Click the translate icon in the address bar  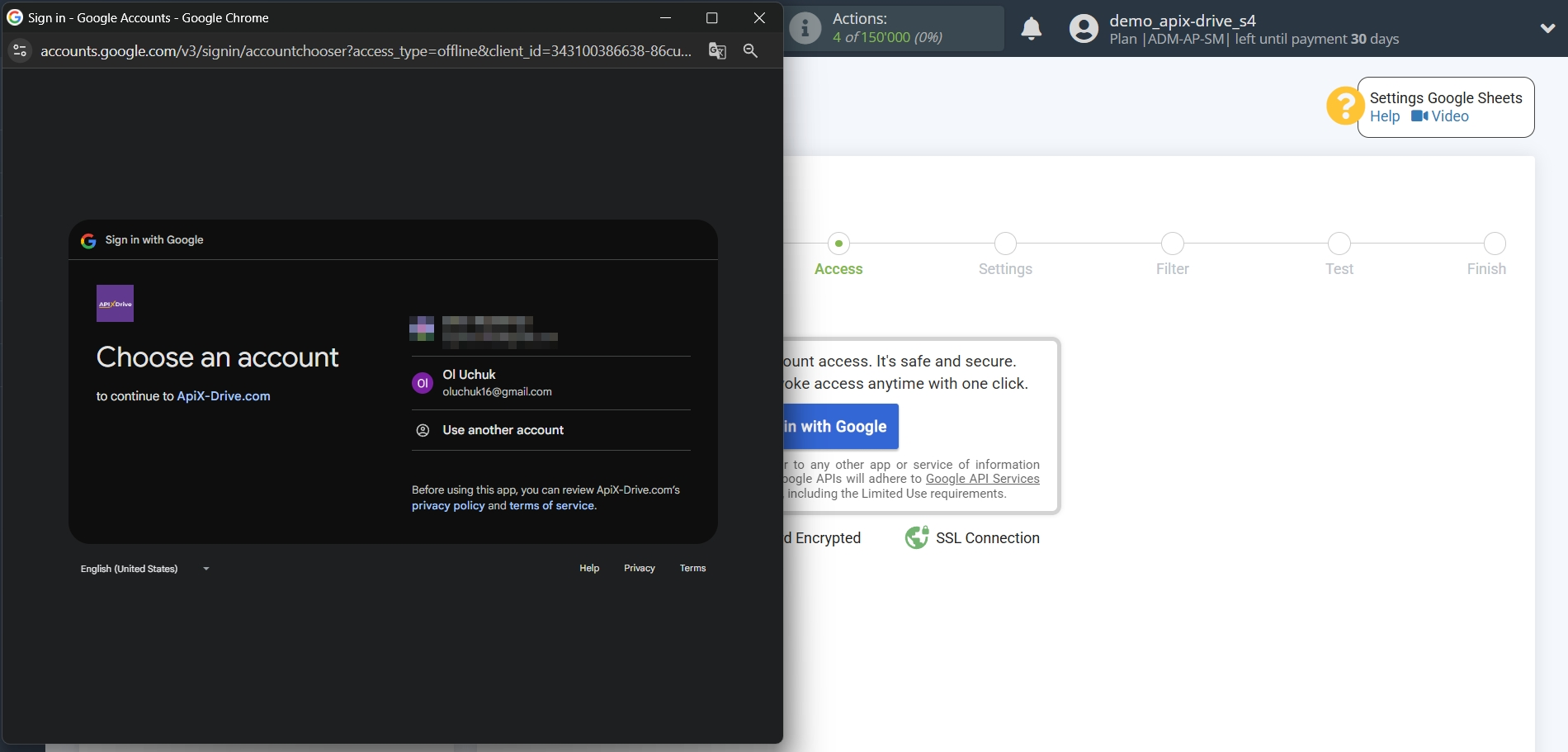[x=716, y=50]
